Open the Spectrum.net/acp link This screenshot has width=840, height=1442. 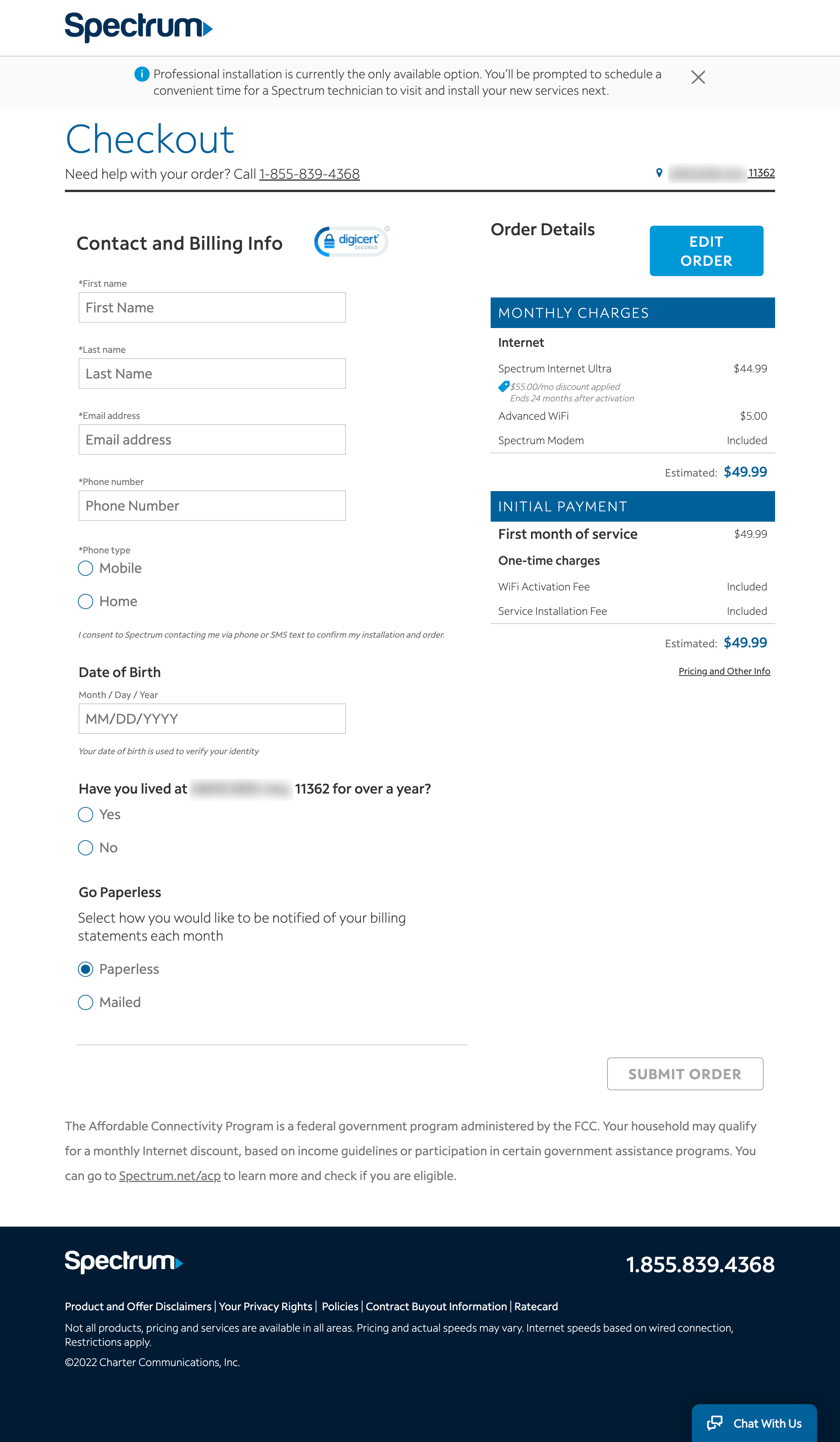point(170,1175)
